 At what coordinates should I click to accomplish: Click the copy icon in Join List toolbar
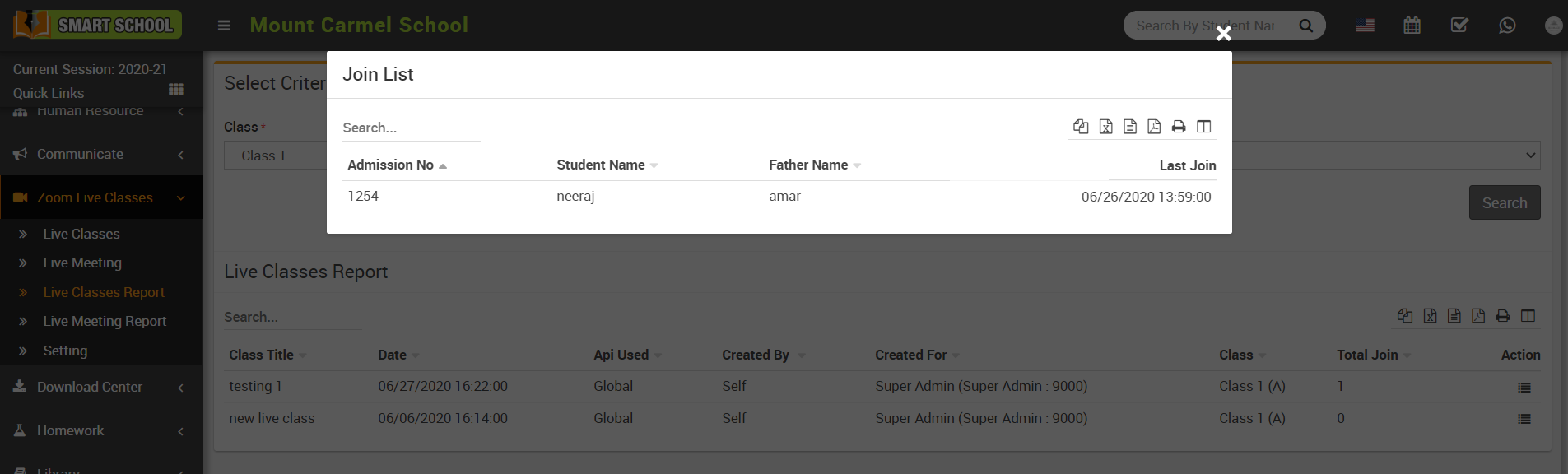click(1081, 127)
